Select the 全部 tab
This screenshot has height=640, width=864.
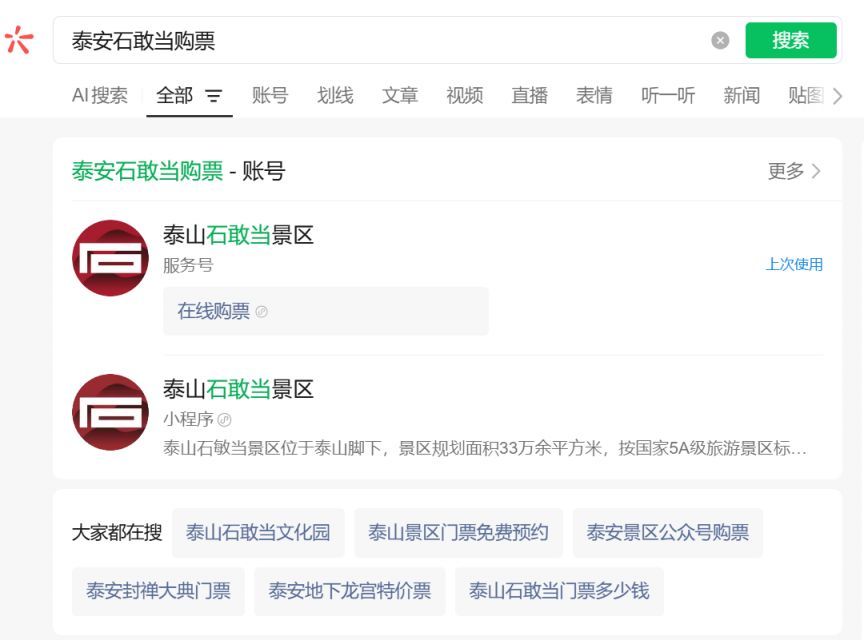(x=174, y=95)
